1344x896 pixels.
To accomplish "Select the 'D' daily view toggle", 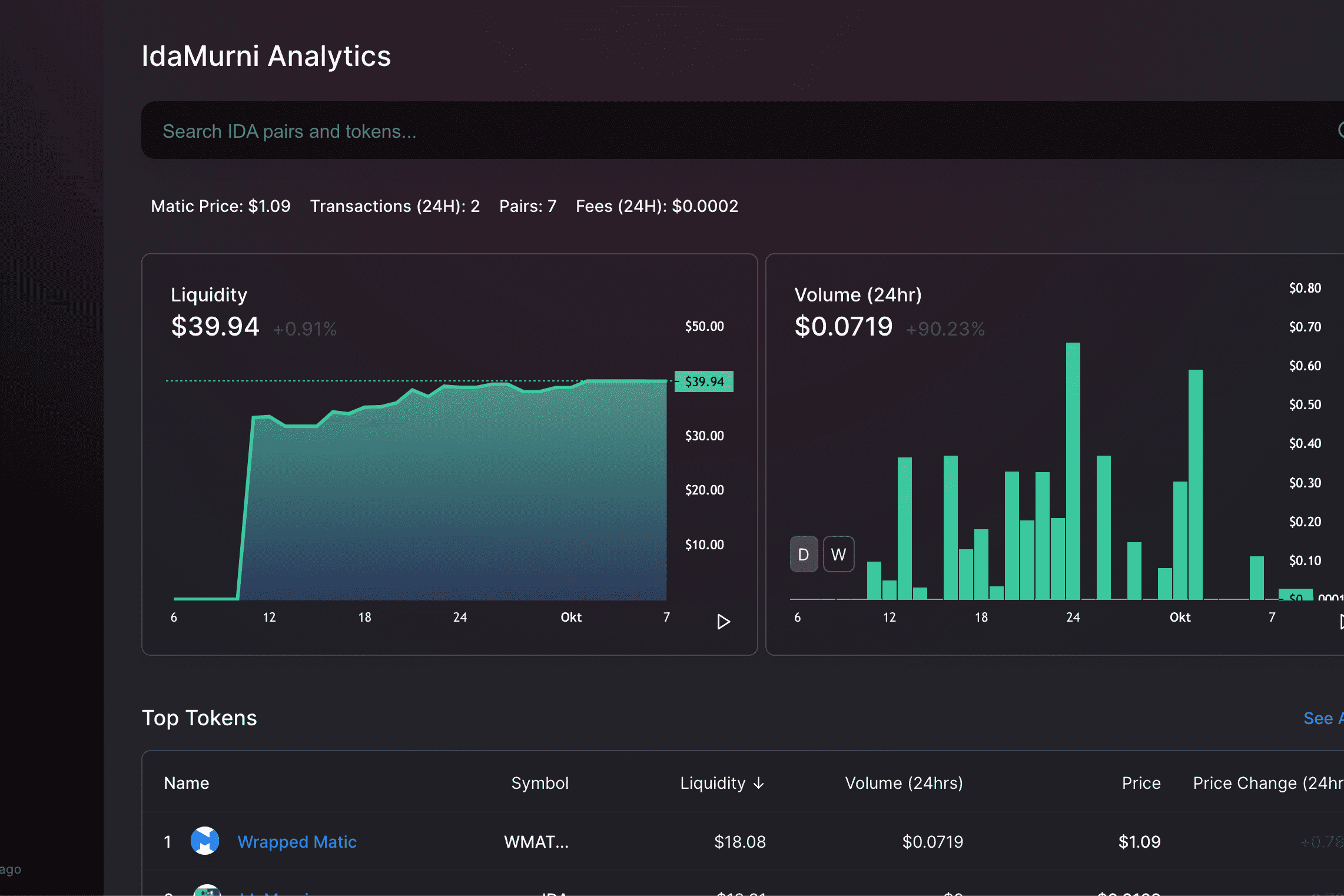I will coord(803,553).
